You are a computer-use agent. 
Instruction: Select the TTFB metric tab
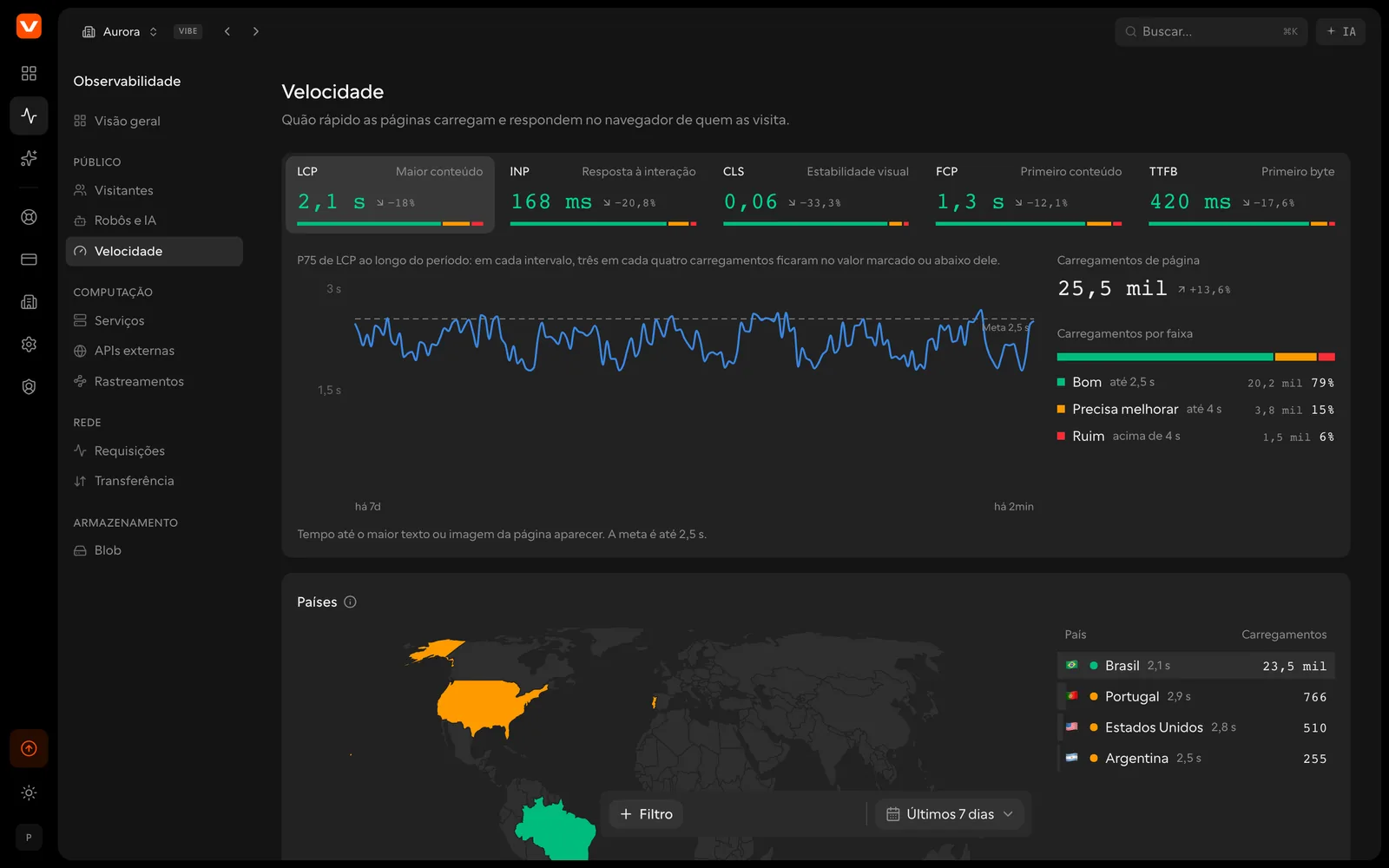tap(1241, 194)
